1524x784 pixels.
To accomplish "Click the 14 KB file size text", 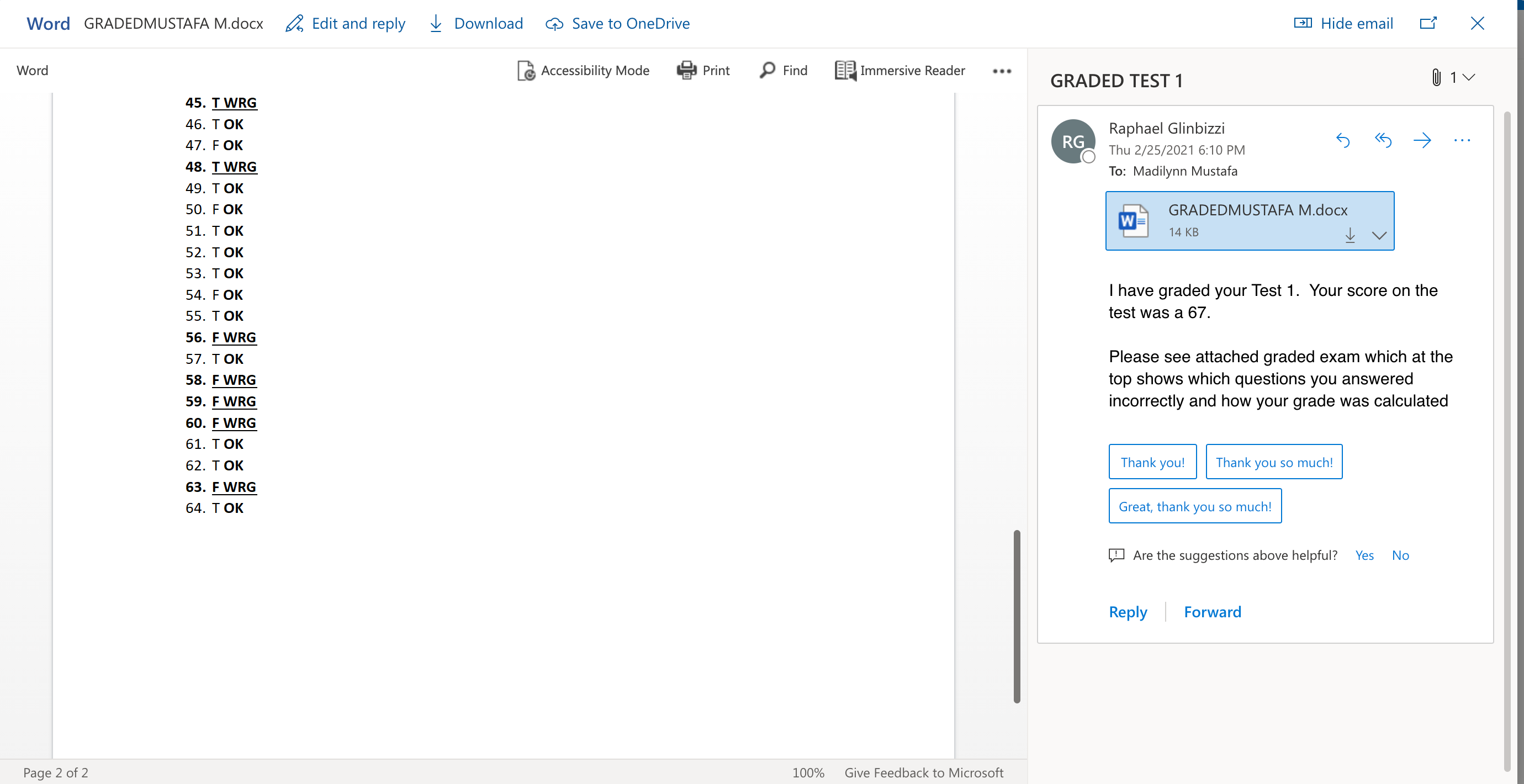I will (1183, 232).
